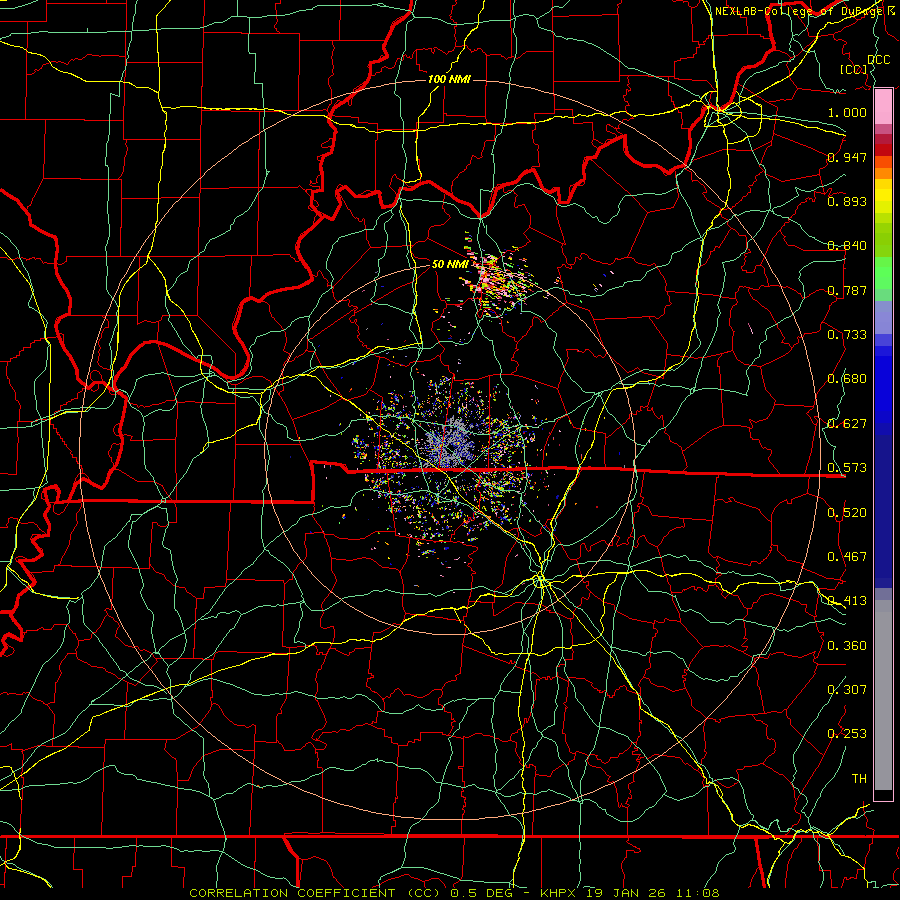The height and width of the screenshot is (900, 900).
Task: Click the 11:08 timestamp
Action: pos(697,893)
